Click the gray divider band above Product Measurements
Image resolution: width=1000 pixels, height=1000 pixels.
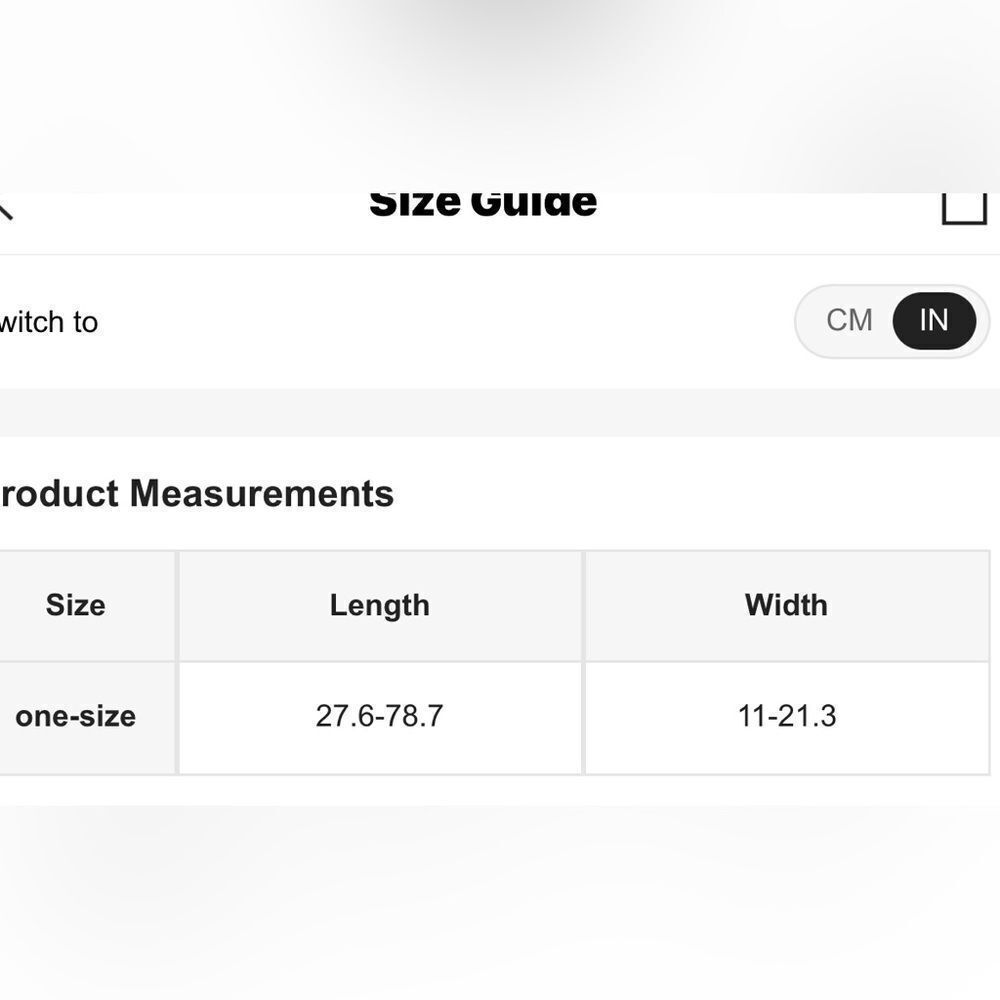[x=500, y=413]
